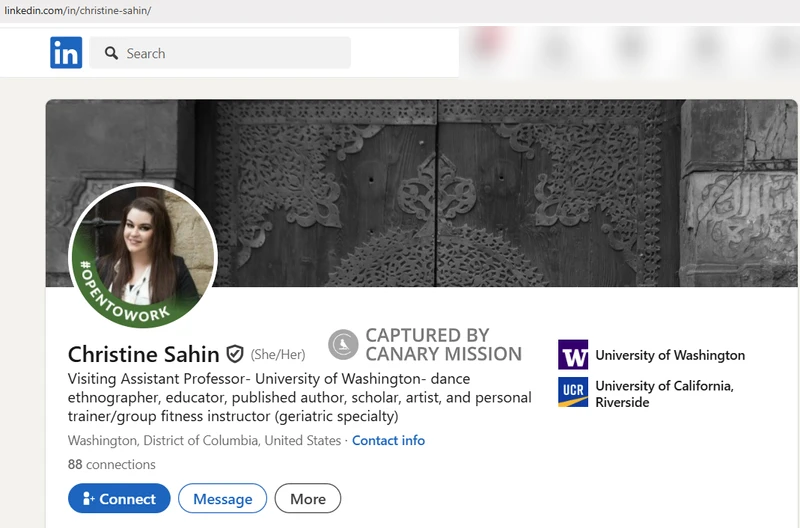
Task: Click the Message button
Action: (x=222, y=498)
